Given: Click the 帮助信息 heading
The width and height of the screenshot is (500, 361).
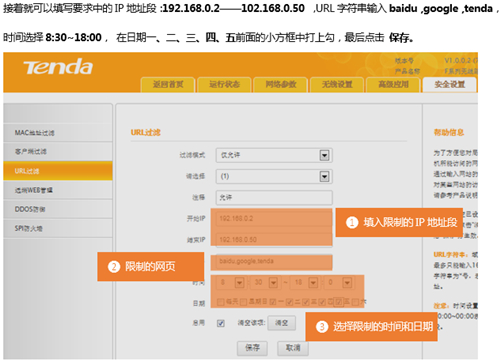Looking at the screenshot, I should coord(449,133).
